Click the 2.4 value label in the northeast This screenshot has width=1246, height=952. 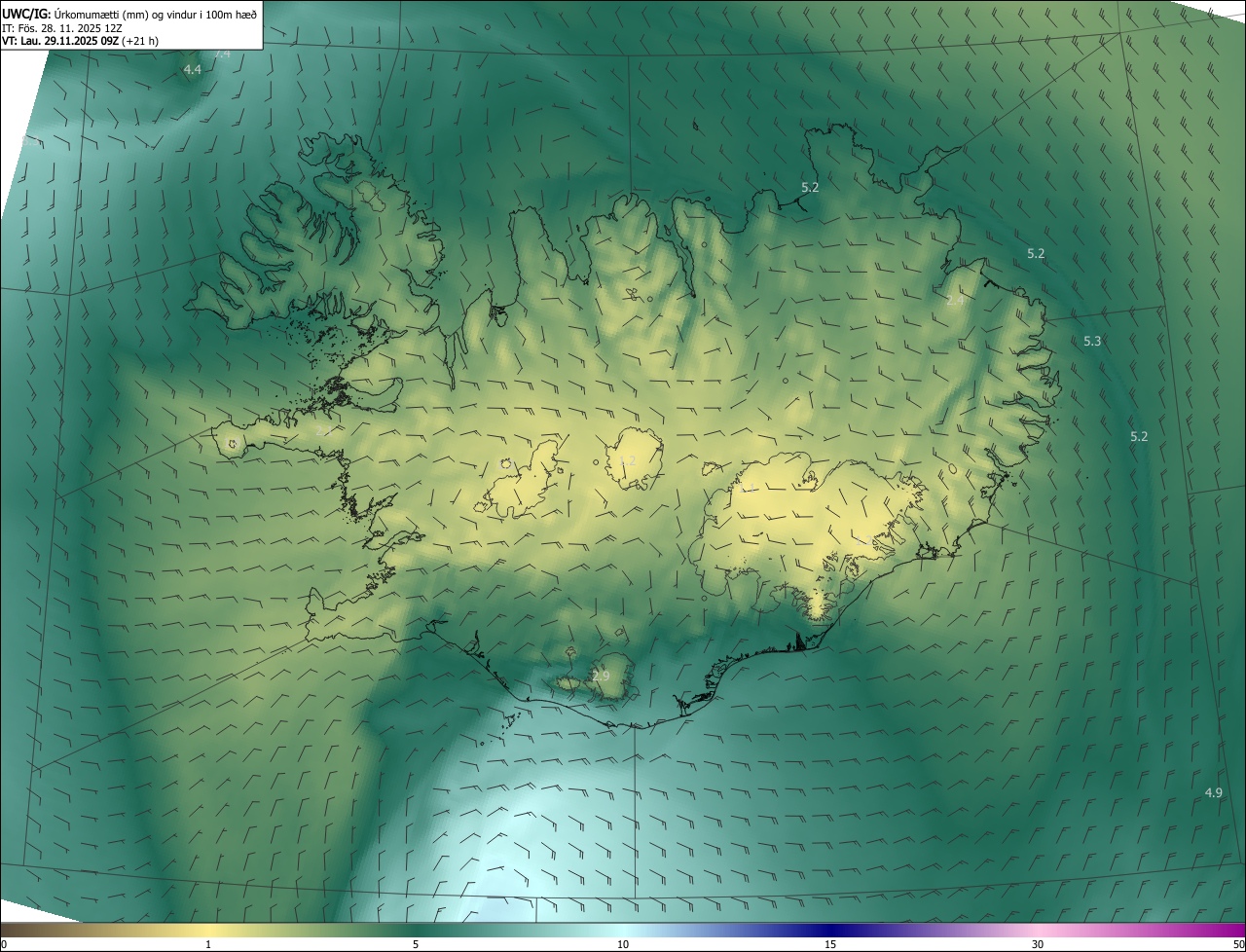click(955, 300)
